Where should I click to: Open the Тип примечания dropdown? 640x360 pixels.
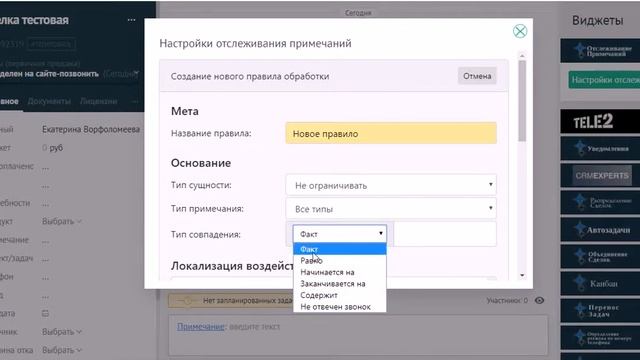coord(391,209)
